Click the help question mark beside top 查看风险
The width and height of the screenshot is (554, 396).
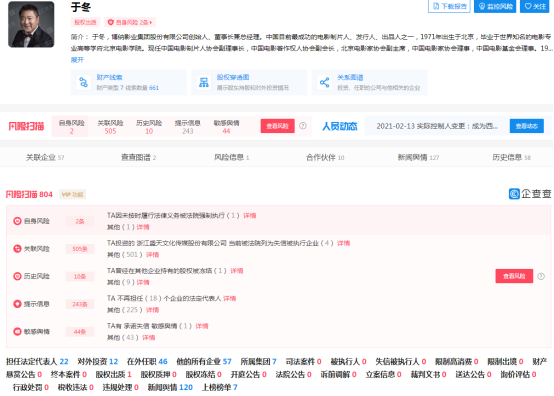pos(303,126)
